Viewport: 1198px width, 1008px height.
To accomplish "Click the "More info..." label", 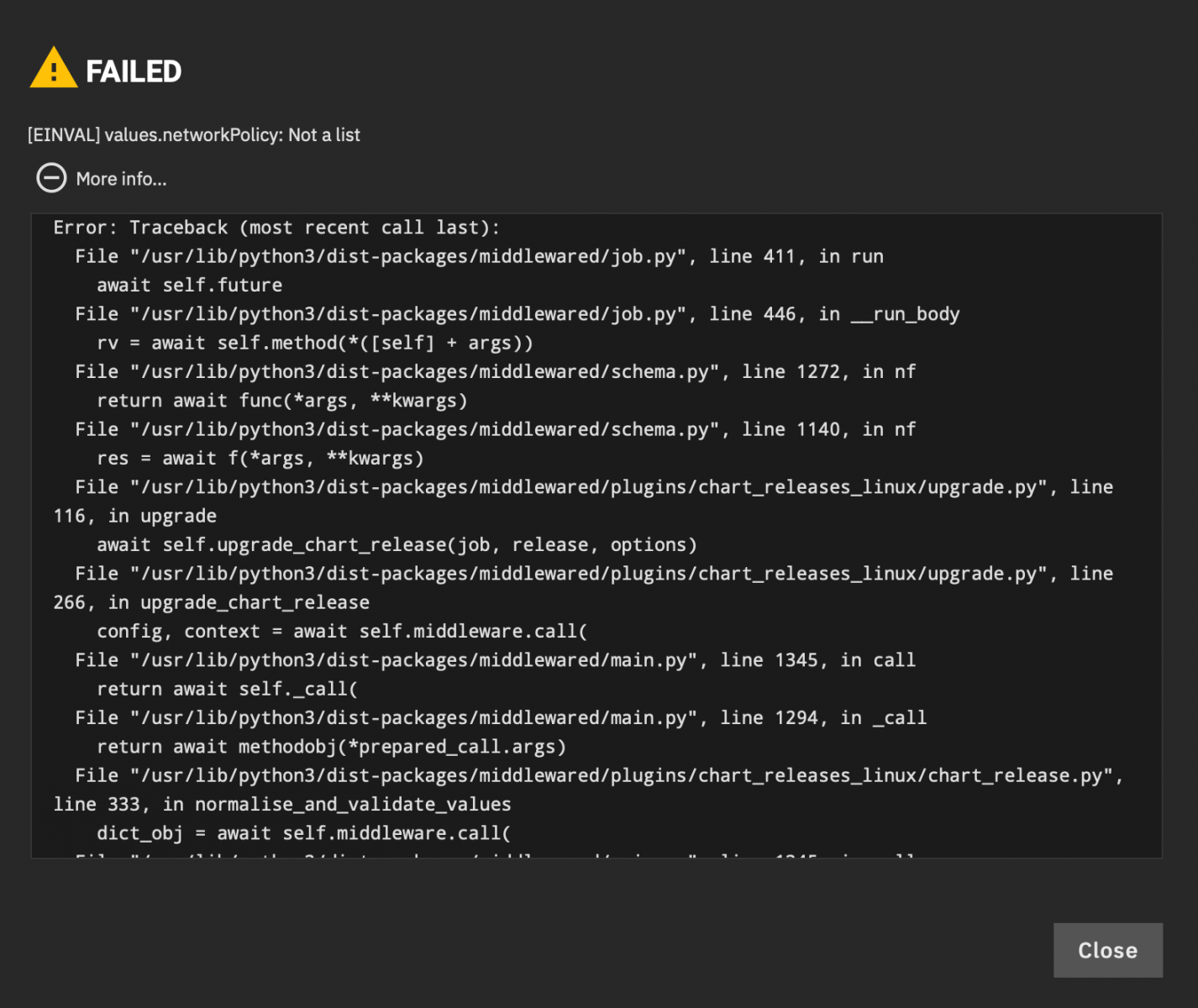I will 121,179.
